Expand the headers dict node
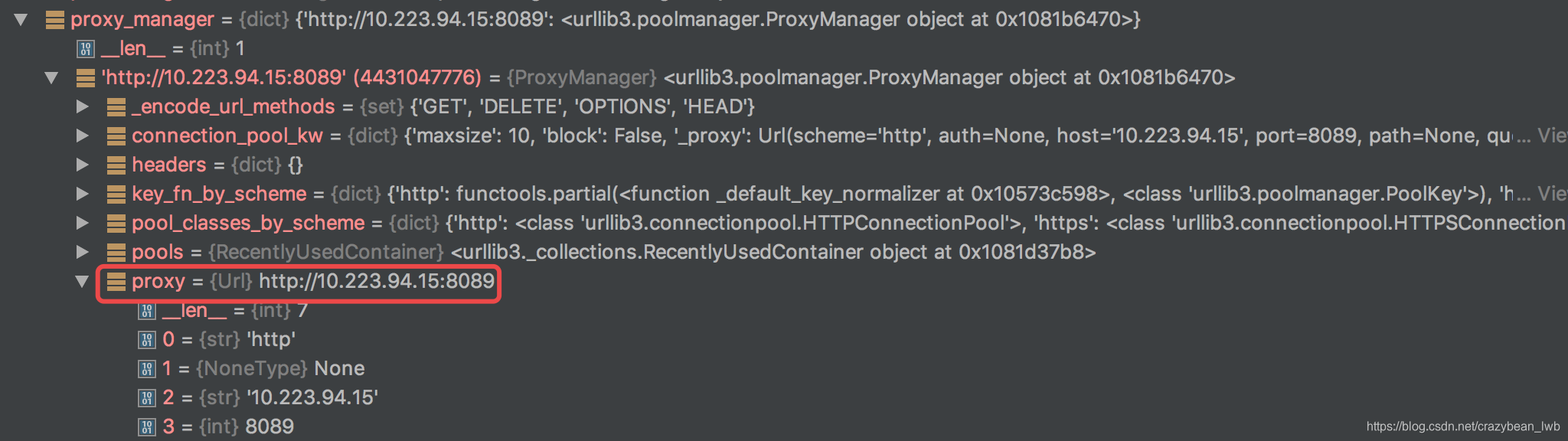Image resolution: width=1568 pixels, height=441 pixels. click(83, 165)
